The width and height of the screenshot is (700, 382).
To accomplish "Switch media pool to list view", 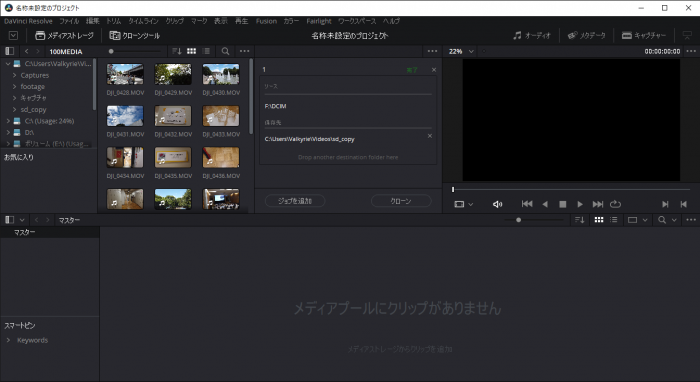I will (x=614, y=220).
